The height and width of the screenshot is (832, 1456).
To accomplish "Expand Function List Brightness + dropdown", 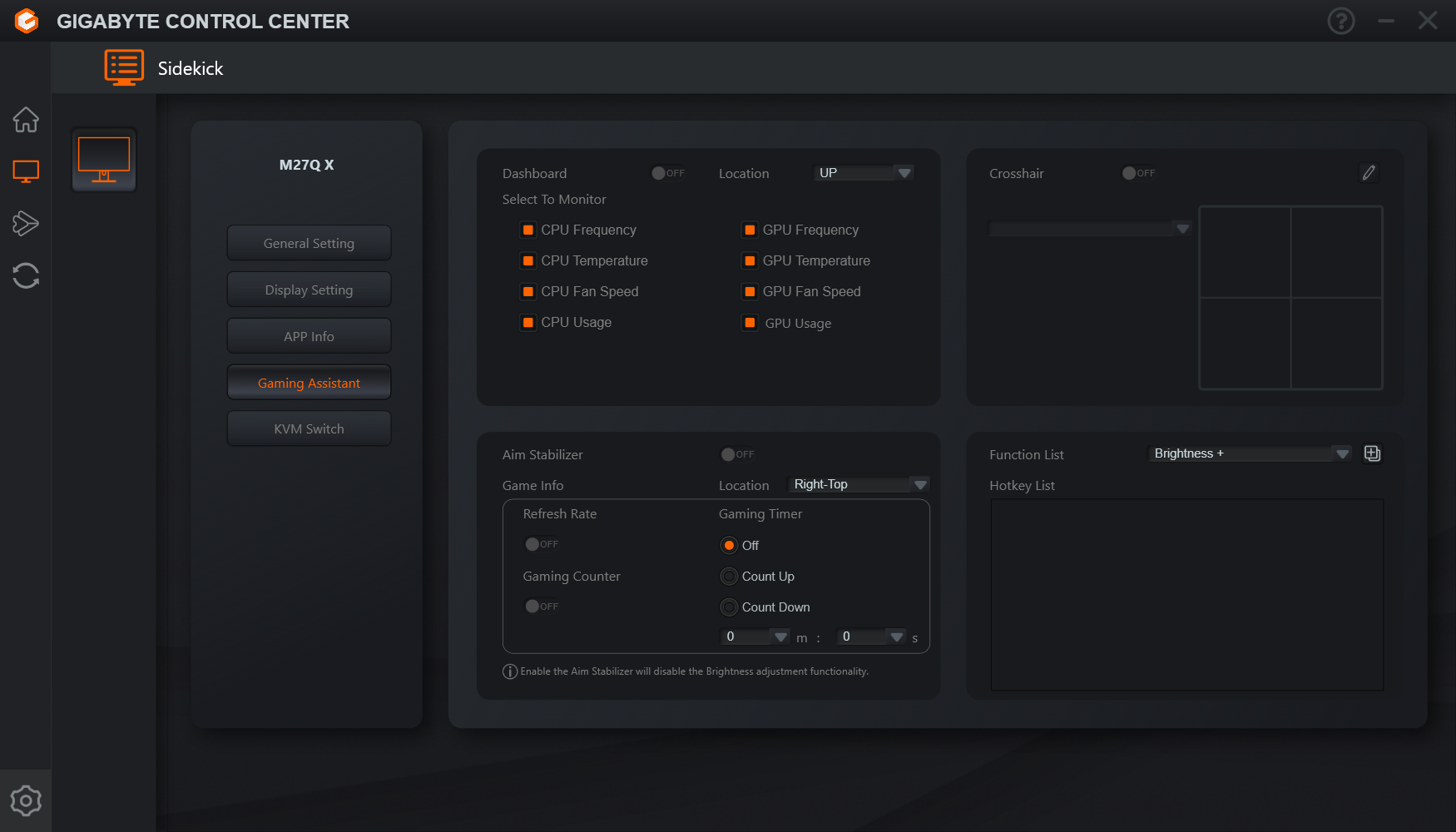I will tap(1250, 453).
